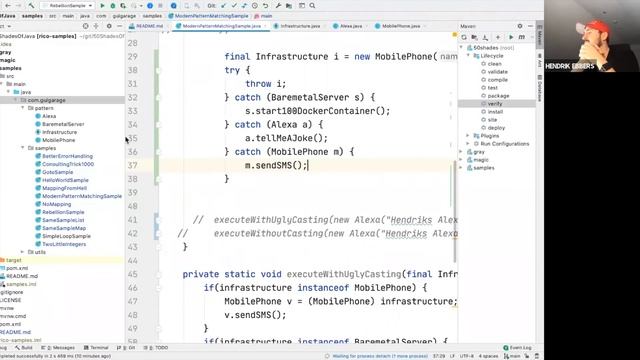The image size is (640, 360).
Task: Expand the Plugins node in Maven
Action: point(468,136)
